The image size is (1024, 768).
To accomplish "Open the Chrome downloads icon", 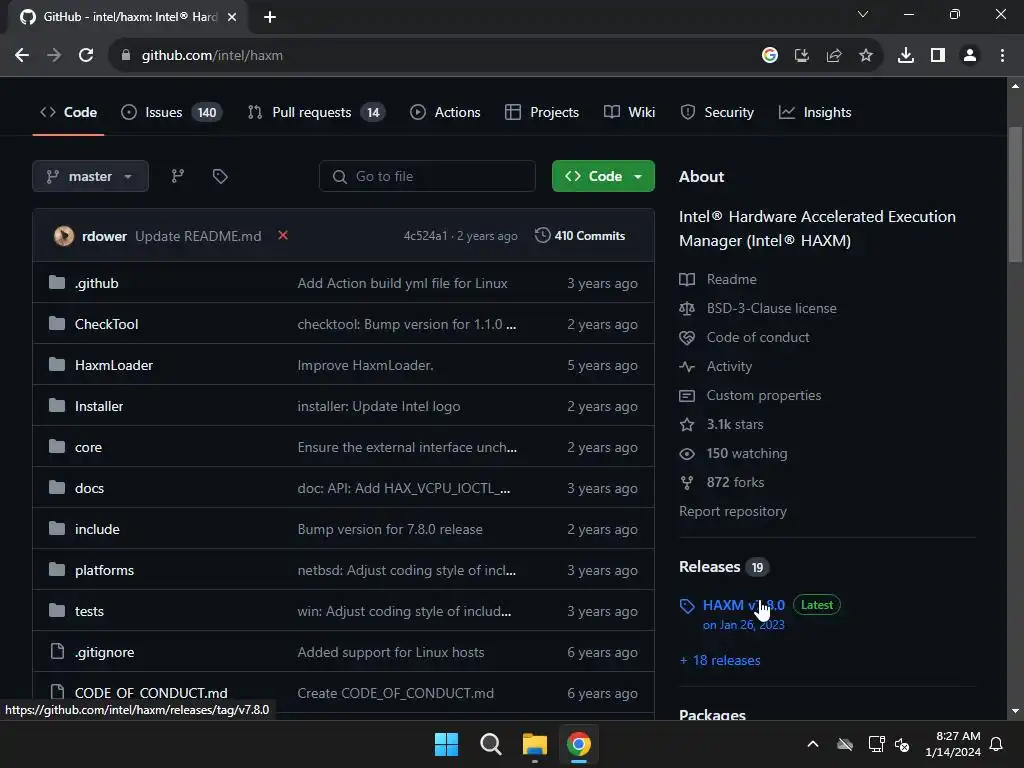I will point(906,56).
